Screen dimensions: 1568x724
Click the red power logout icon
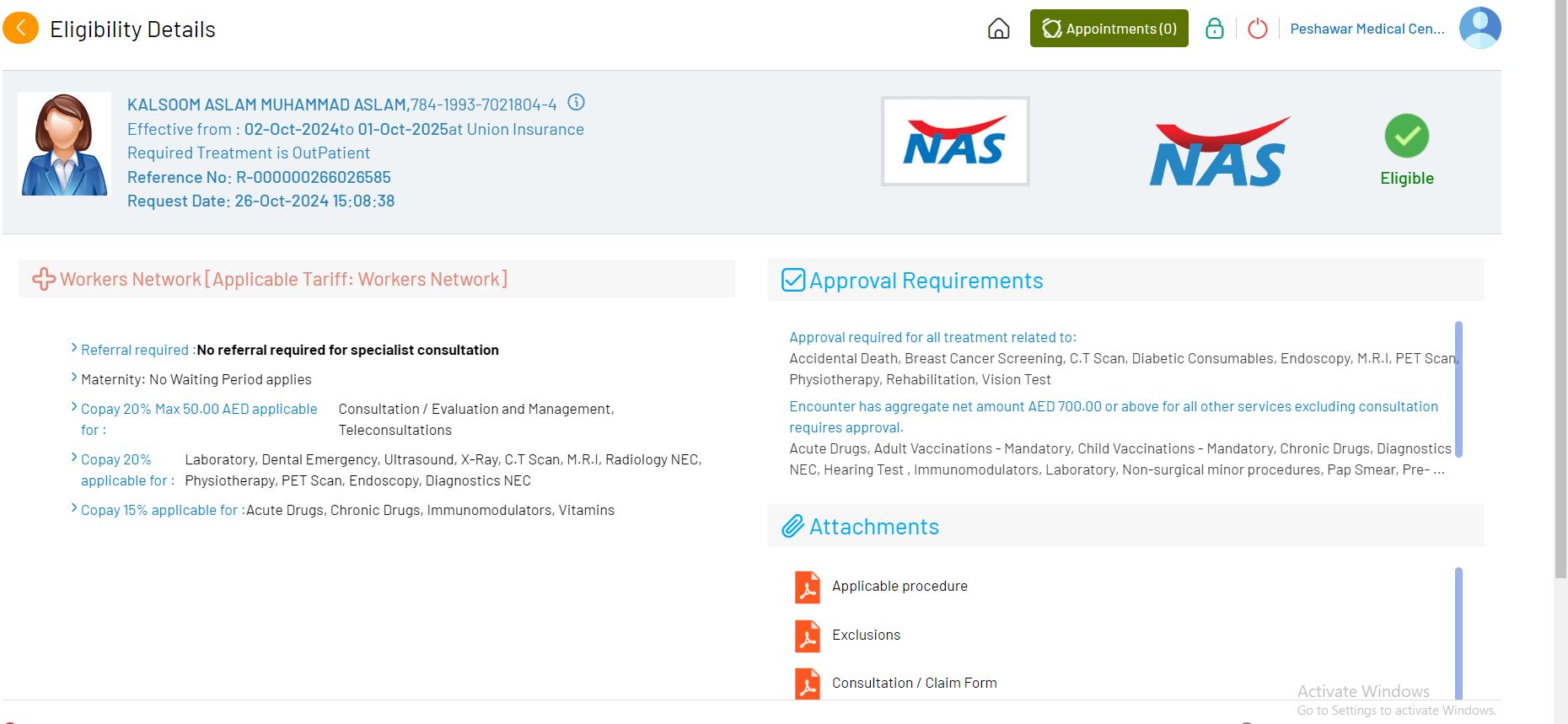[x=1257, y=29]
